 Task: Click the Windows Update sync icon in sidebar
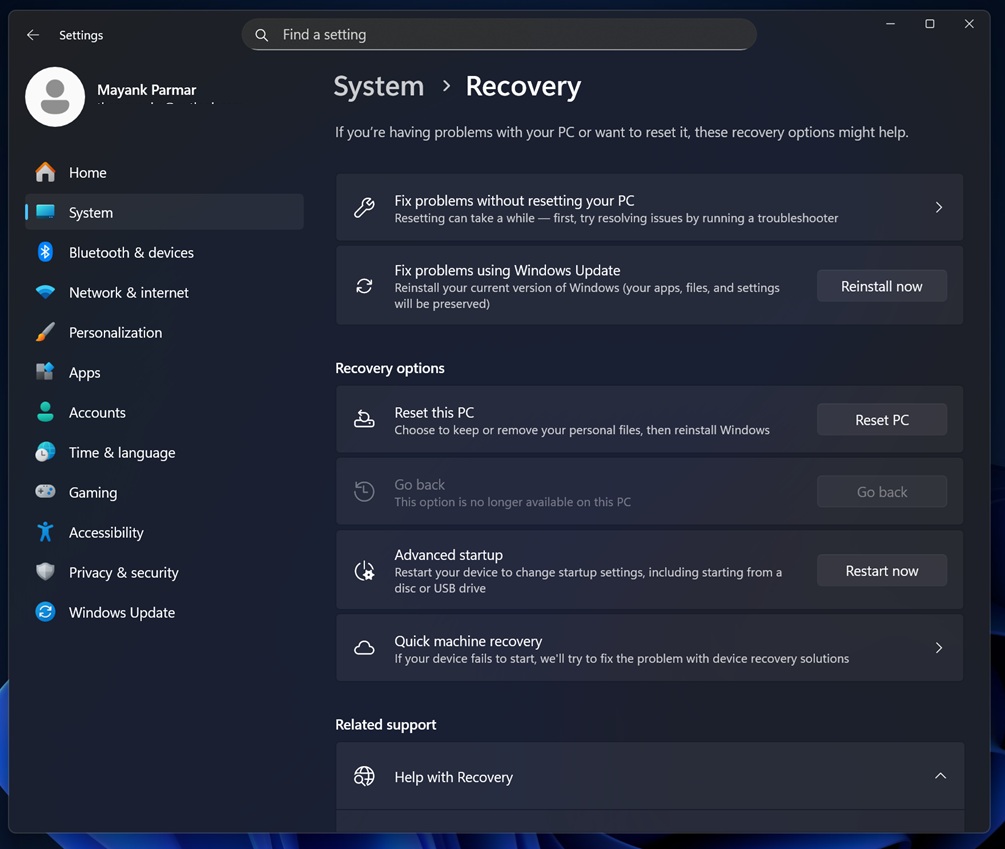(x=45, y=612)
